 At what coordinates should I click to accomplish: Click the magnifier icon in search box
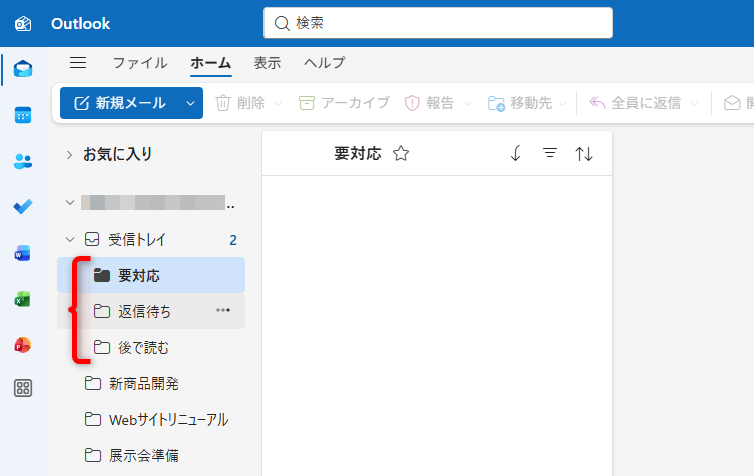point(282,23)
